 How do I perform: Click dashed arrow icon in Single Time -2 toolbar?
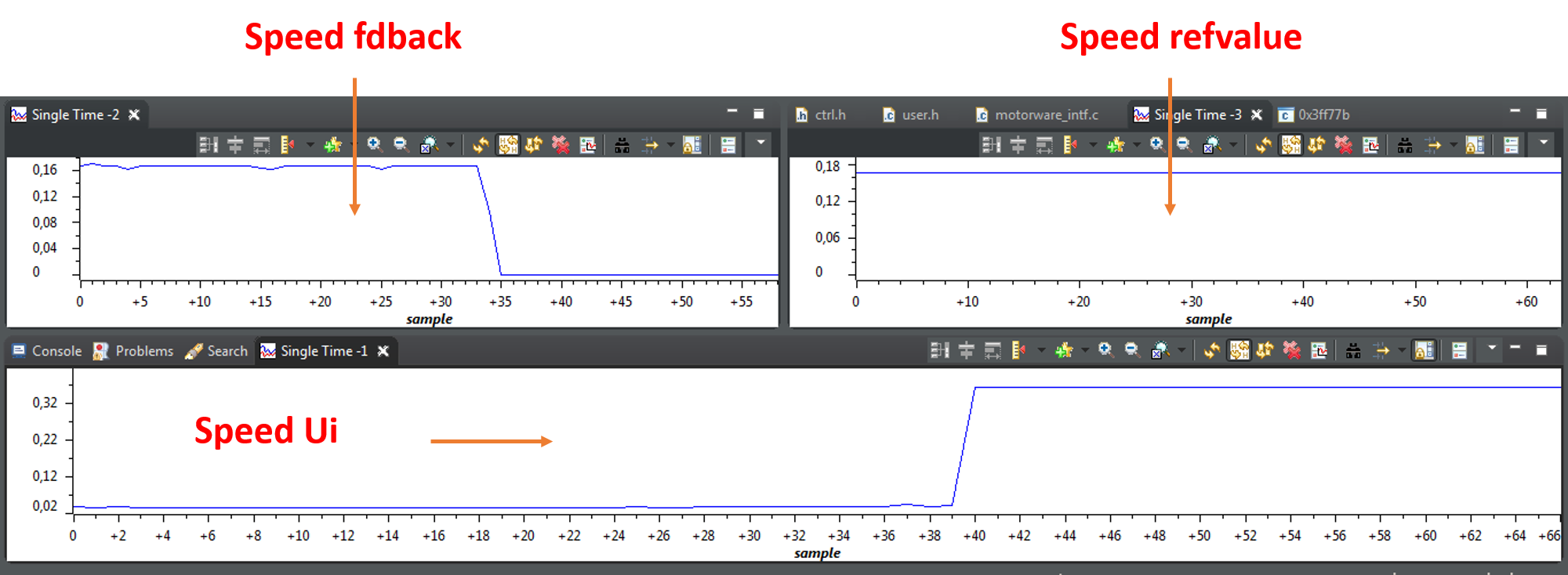(x=650, y=145)
